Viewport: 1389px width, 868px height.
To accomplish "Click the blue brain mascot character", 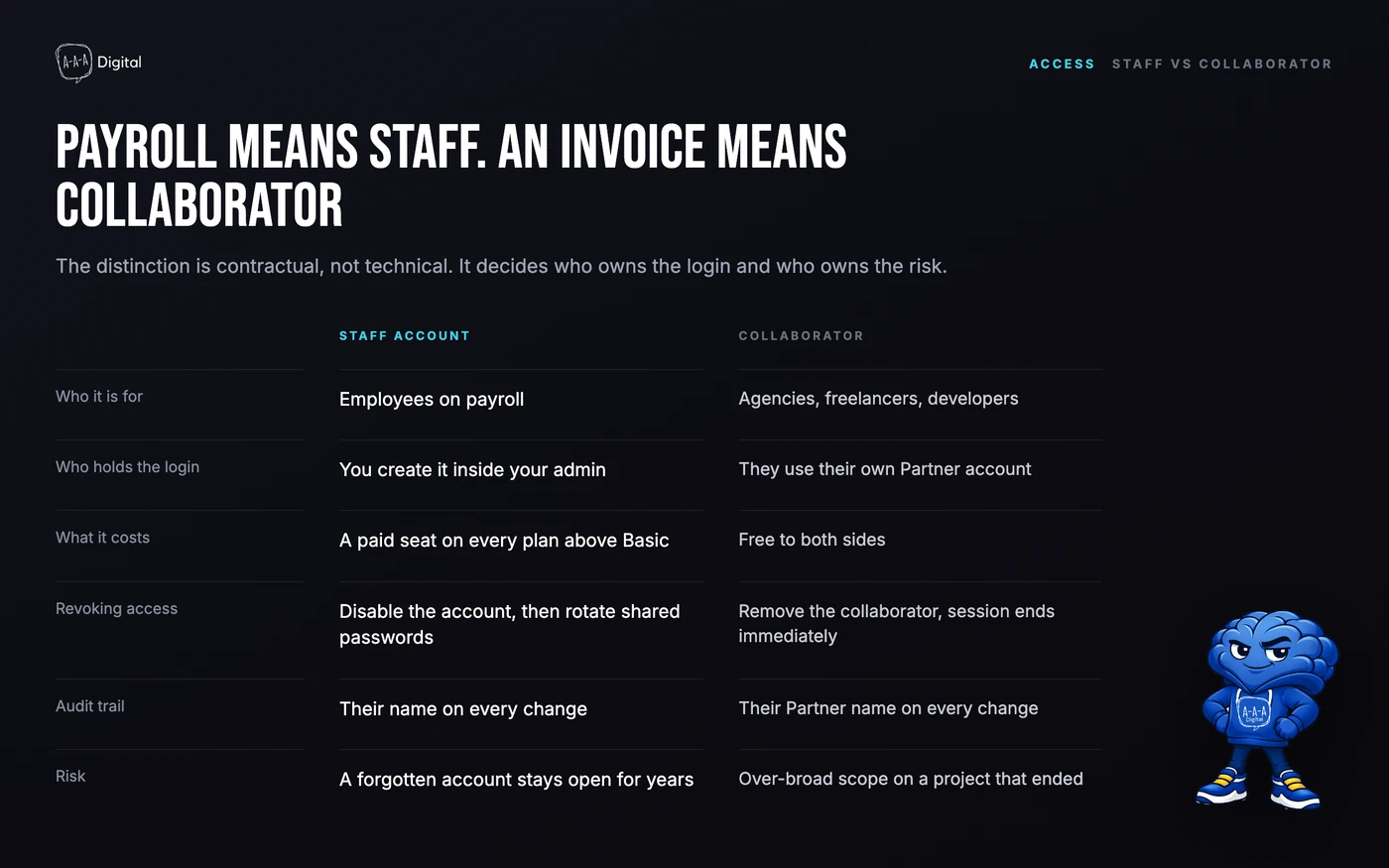I will pos(1269,710).
